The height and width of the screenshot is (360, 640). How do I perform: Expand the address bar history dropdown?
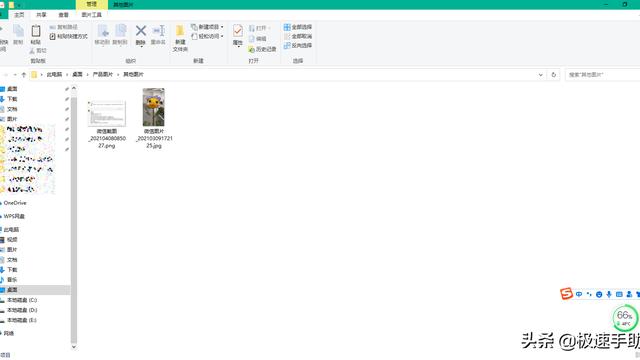(x=540, y=75)
